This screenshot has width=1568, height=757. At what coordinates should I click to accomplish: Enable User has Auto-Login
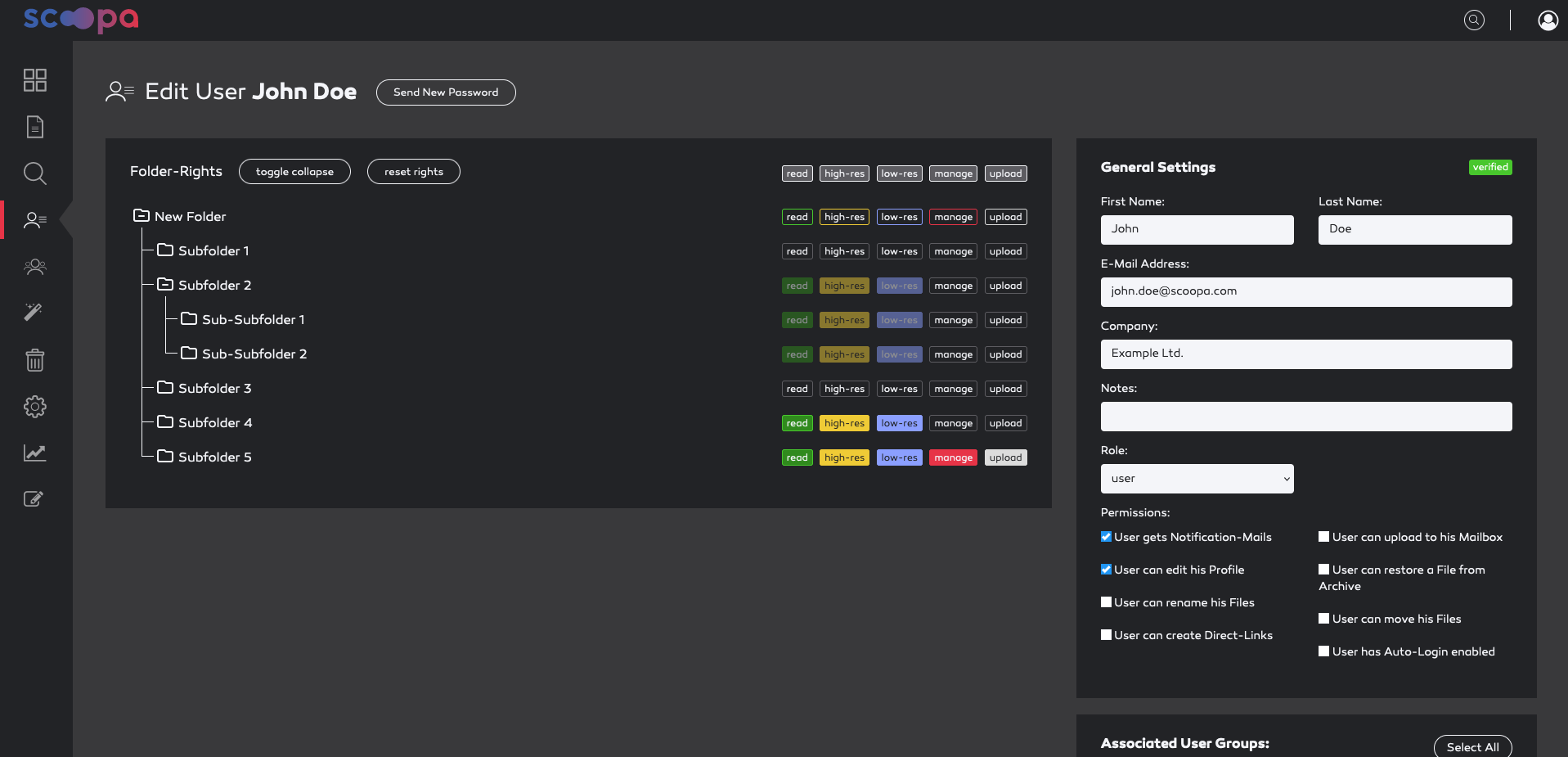[1323, 651]
